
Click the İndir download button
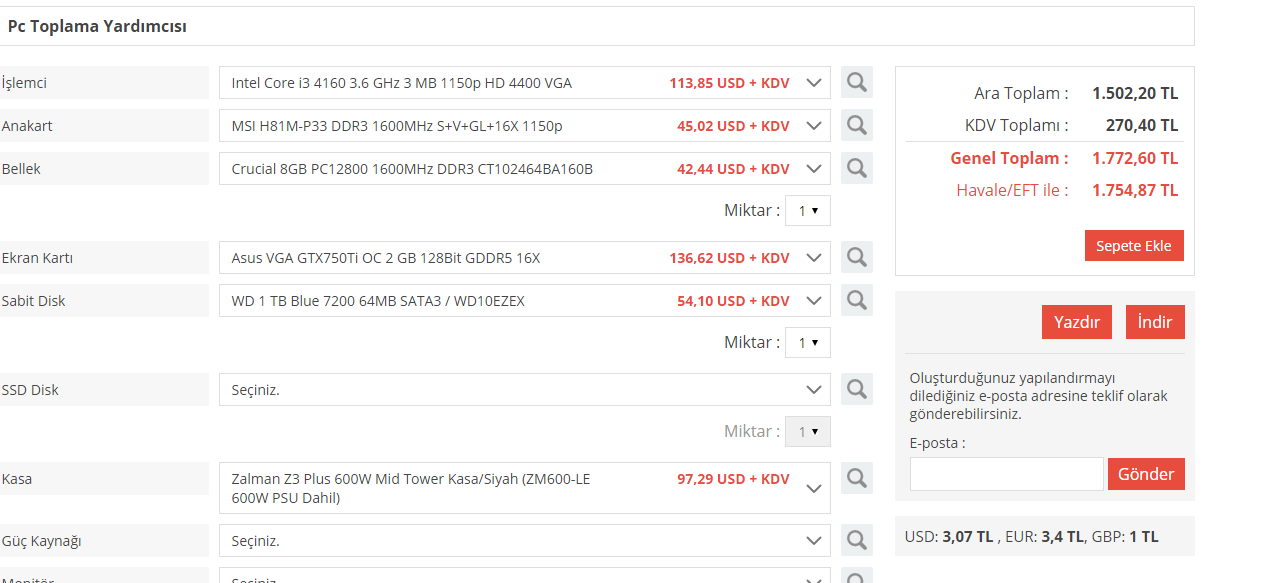[1155, 322]
